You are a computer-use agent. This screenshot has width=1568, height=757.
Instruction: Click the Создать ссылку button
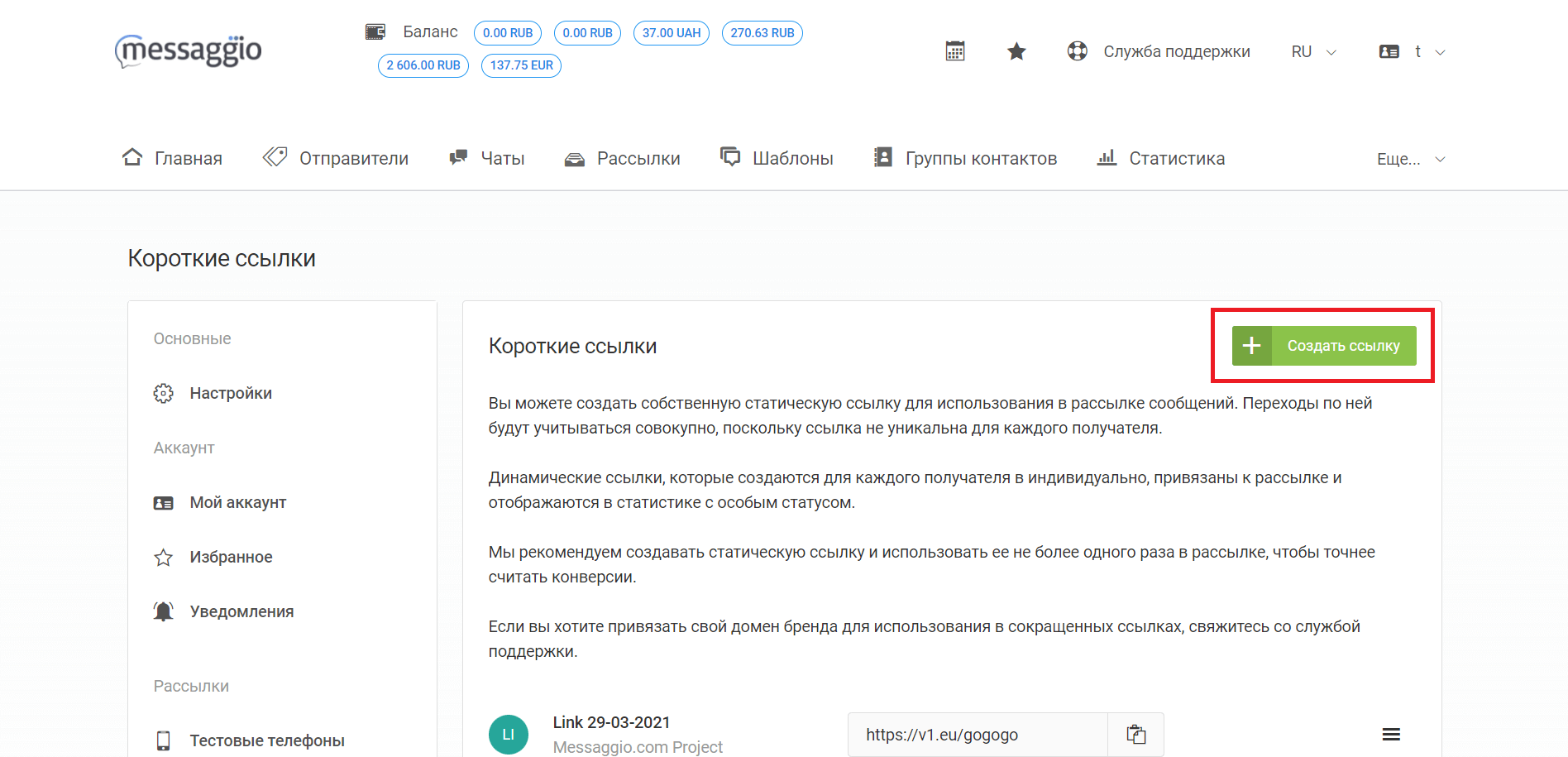1324,346
